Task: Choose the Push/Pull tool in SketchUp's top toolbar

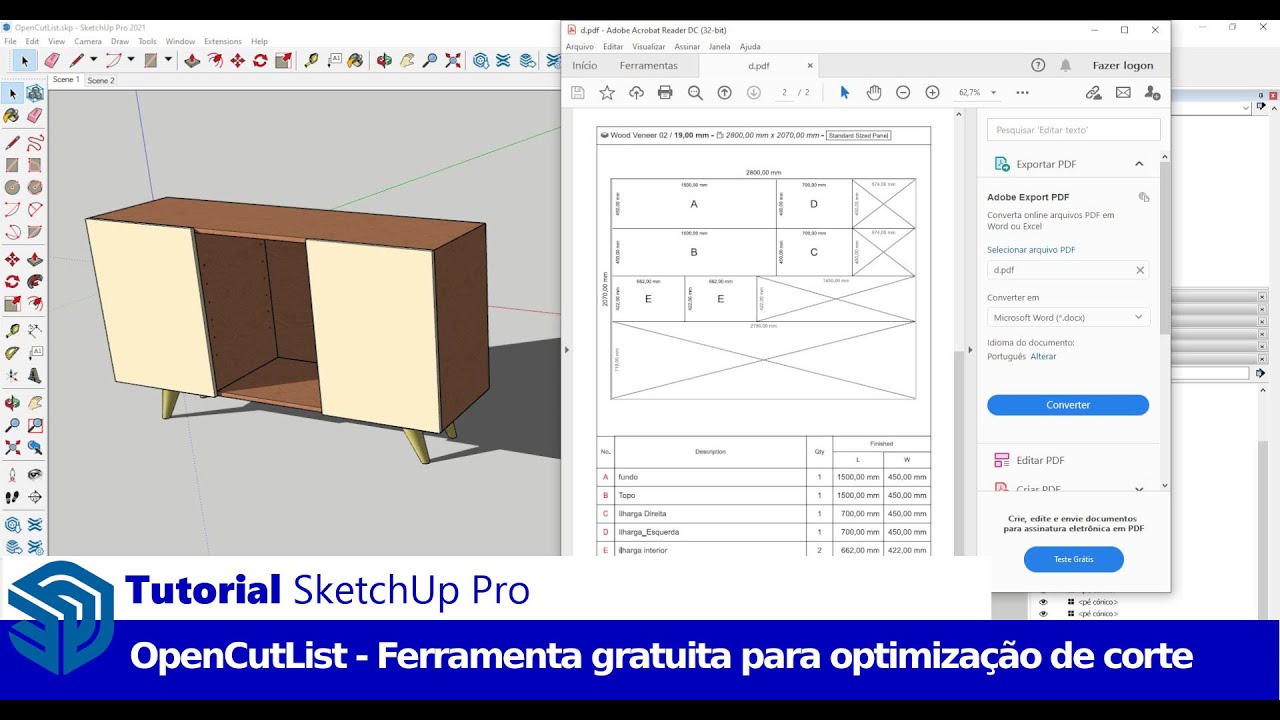Action: coord(192,61)
